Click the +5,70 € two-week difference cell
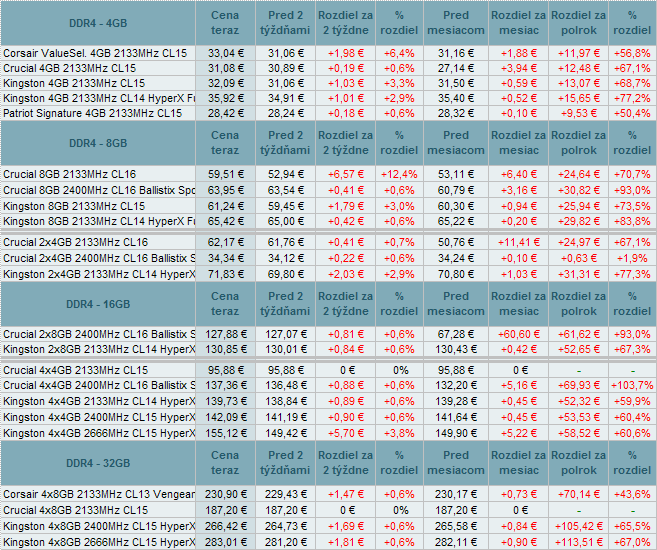 point(346,433)
